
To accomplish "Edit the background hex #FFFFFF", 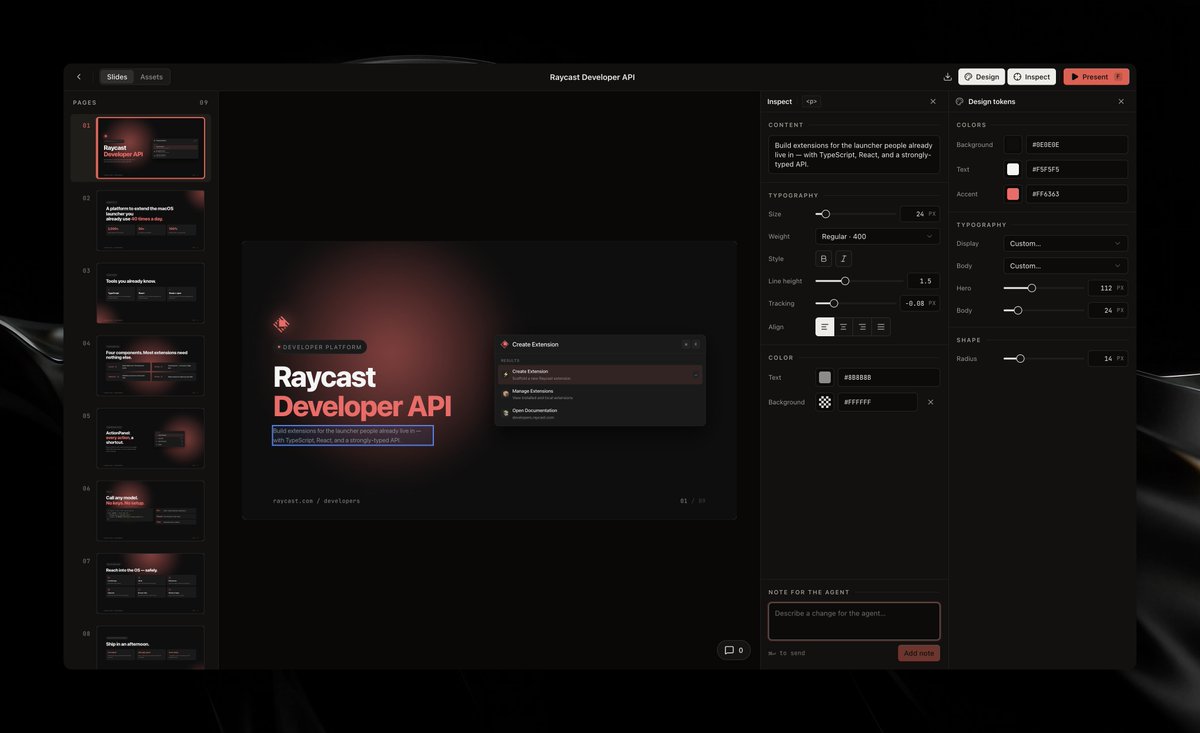I will click(877, 402).
